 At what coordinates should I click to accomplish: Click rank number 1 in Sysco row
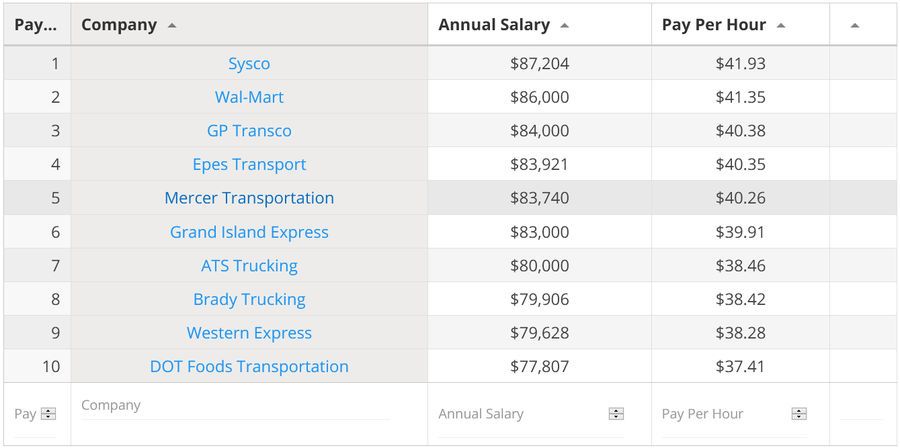coord(55,63)
